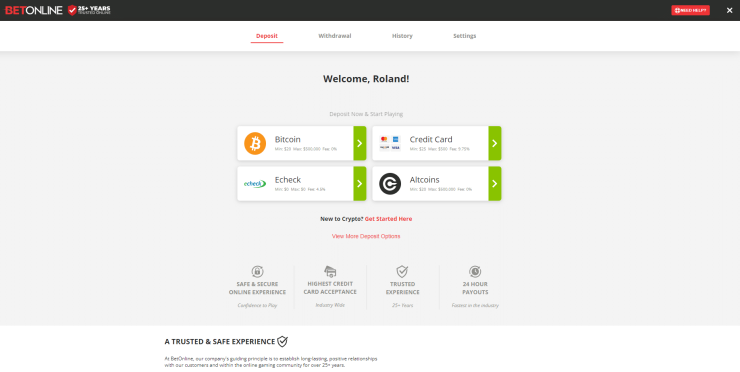The width and height of the screenshot is (740, 372).
Task: Click the 25+ Years caption under Trusted Experience
Action: (x=403, y=305)
